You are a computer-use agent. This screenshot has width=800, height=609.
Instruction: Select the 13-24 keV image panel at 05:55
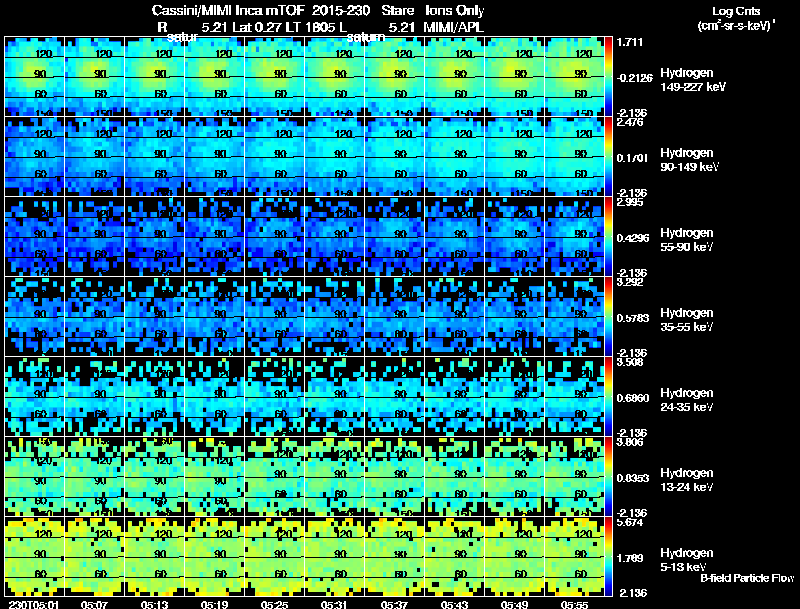(x=574, y=477)
